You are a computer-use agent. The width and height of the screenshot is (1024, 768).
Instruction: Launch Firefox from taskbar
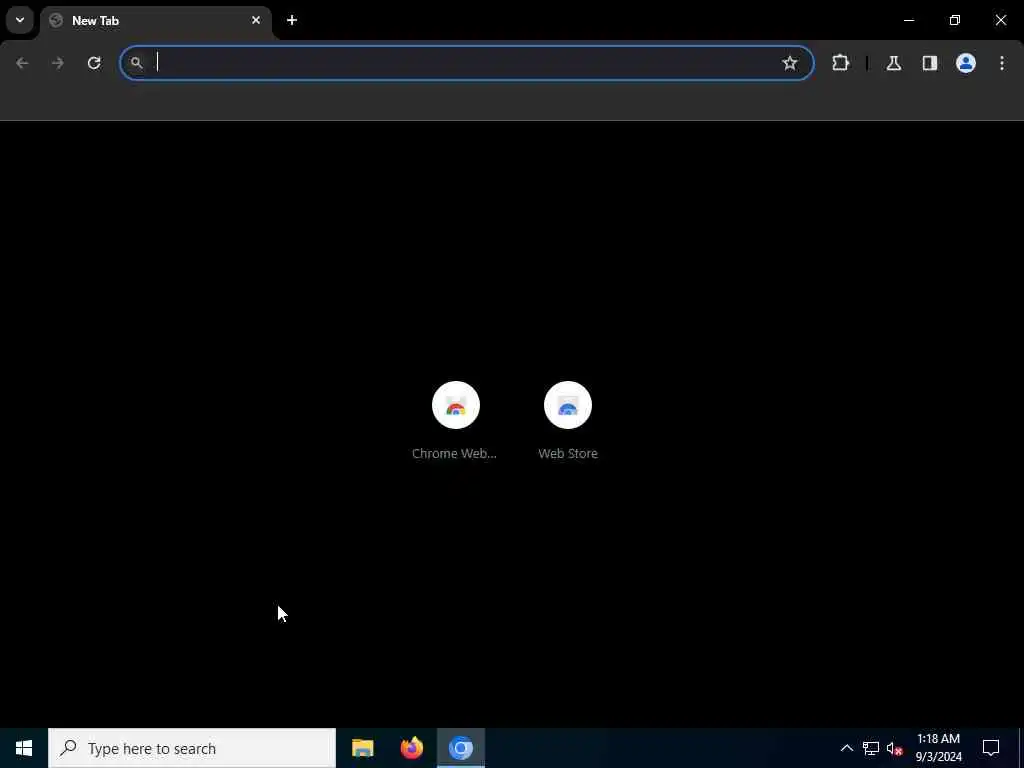coord(411,748)
